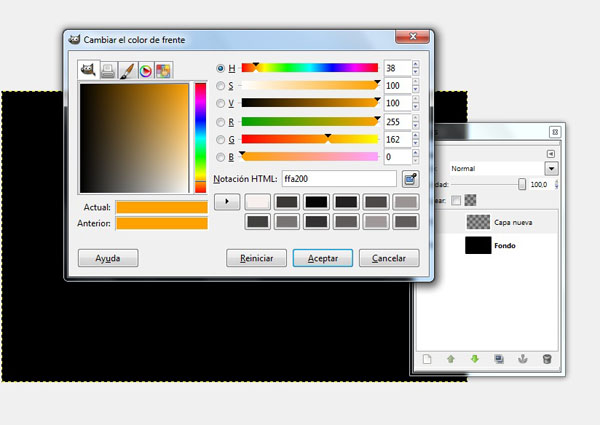Click inside the large color gradient square

tap(134, 138)
